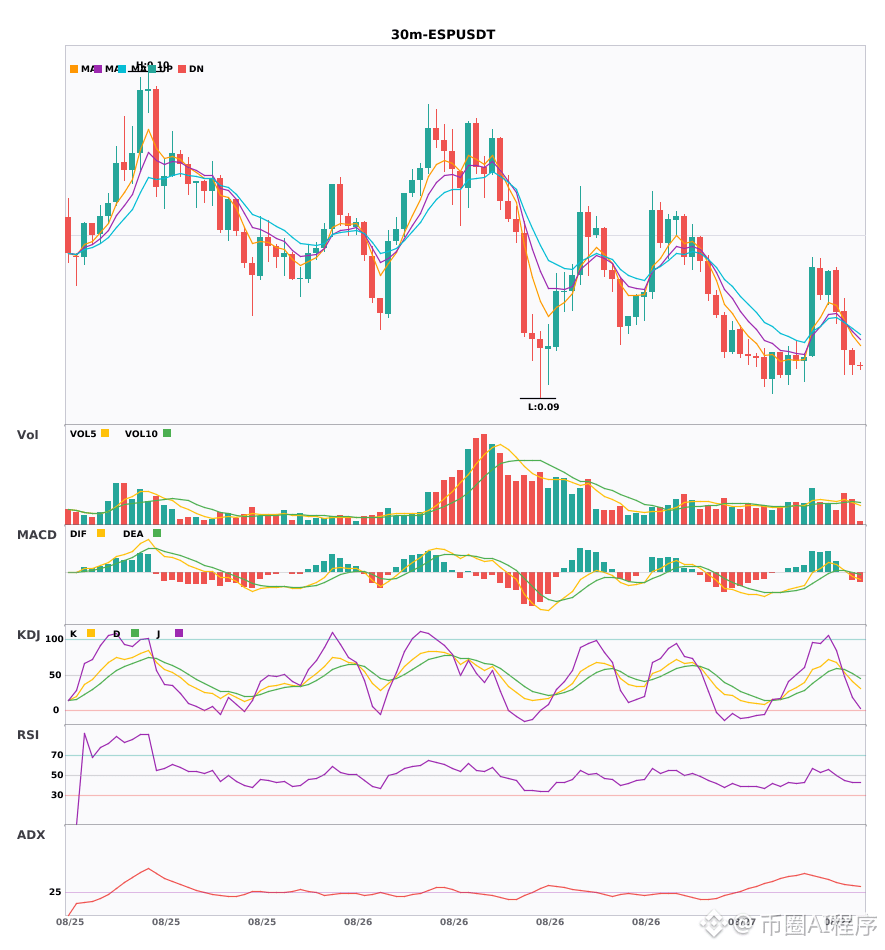The width and height of the screenshot is (885, 950).
Task: Click the green VOL10 legend swatch
Action: [x=167, y=433]
